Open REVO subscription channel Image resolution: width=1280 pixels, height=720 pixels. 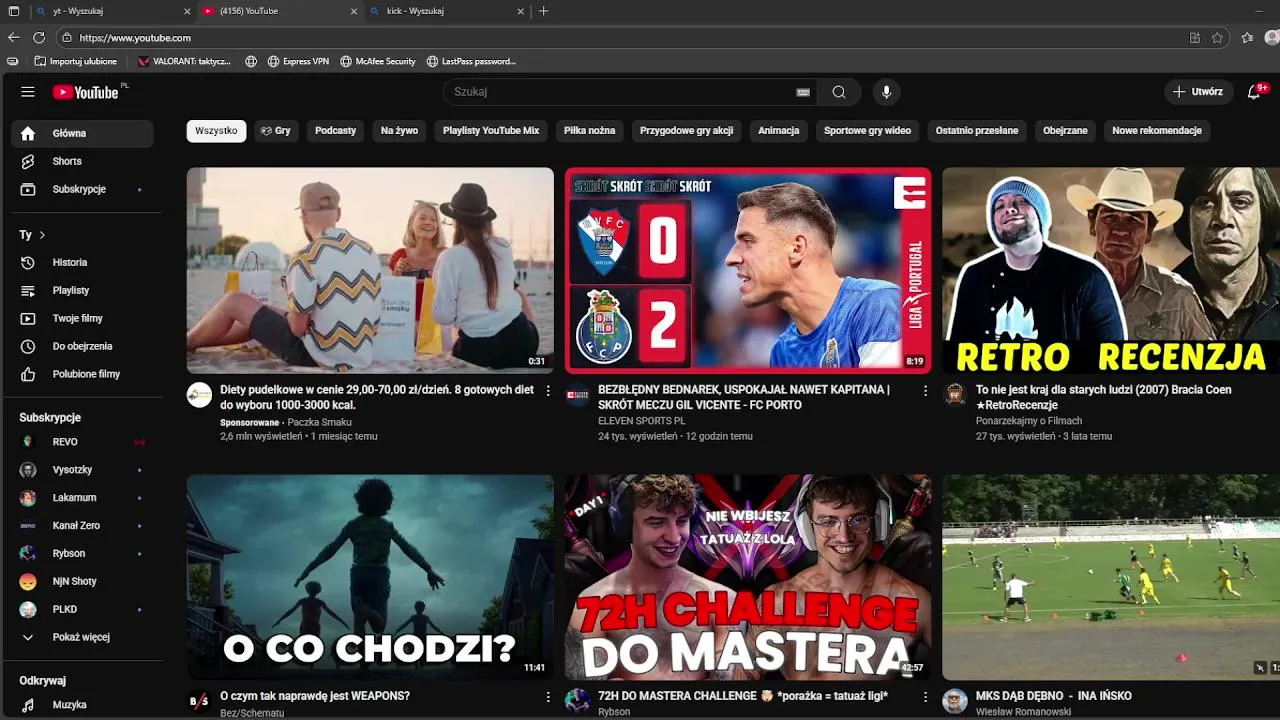[82, 441]
